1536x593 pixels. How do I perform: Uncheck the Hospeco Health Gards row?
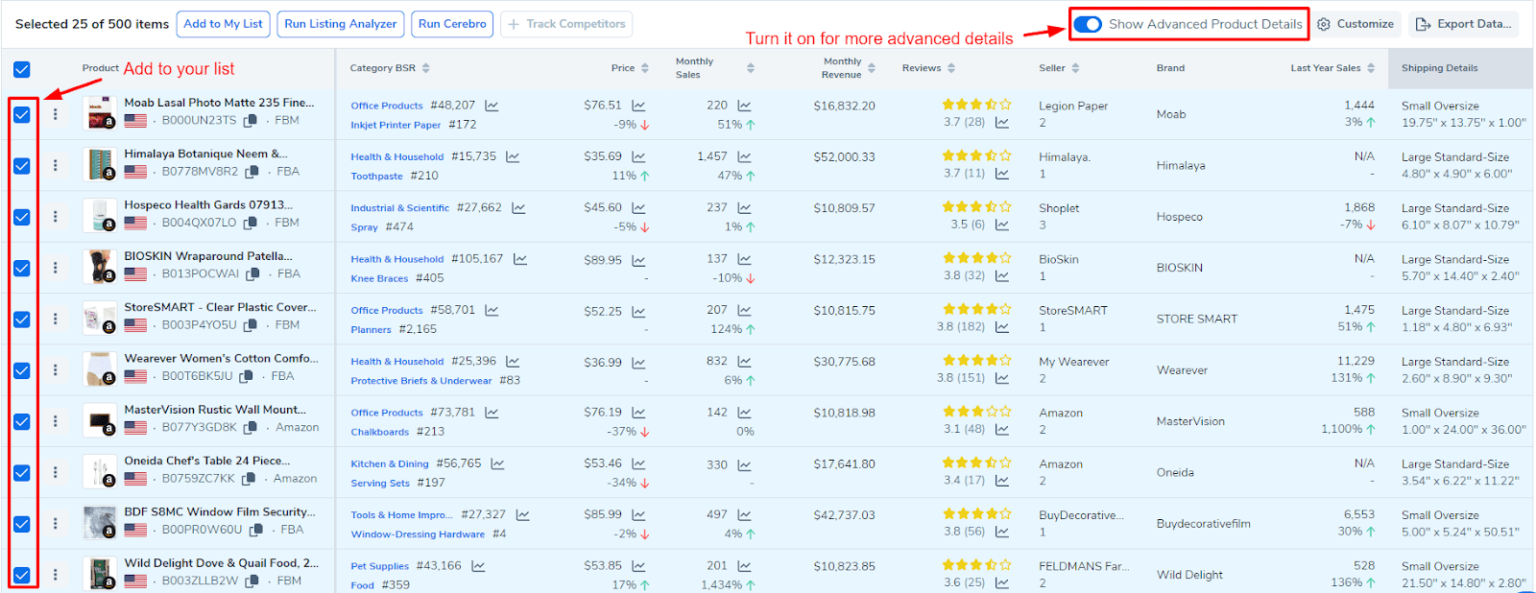[22, 216]
